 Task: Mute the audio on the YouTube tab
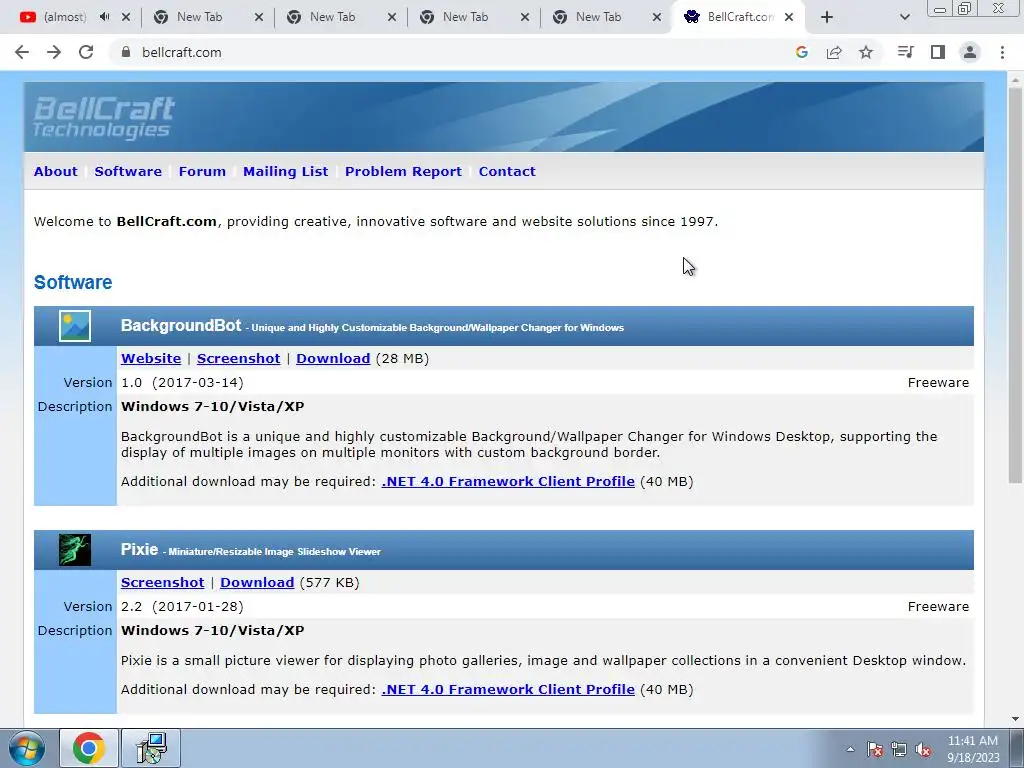[104, 17]
